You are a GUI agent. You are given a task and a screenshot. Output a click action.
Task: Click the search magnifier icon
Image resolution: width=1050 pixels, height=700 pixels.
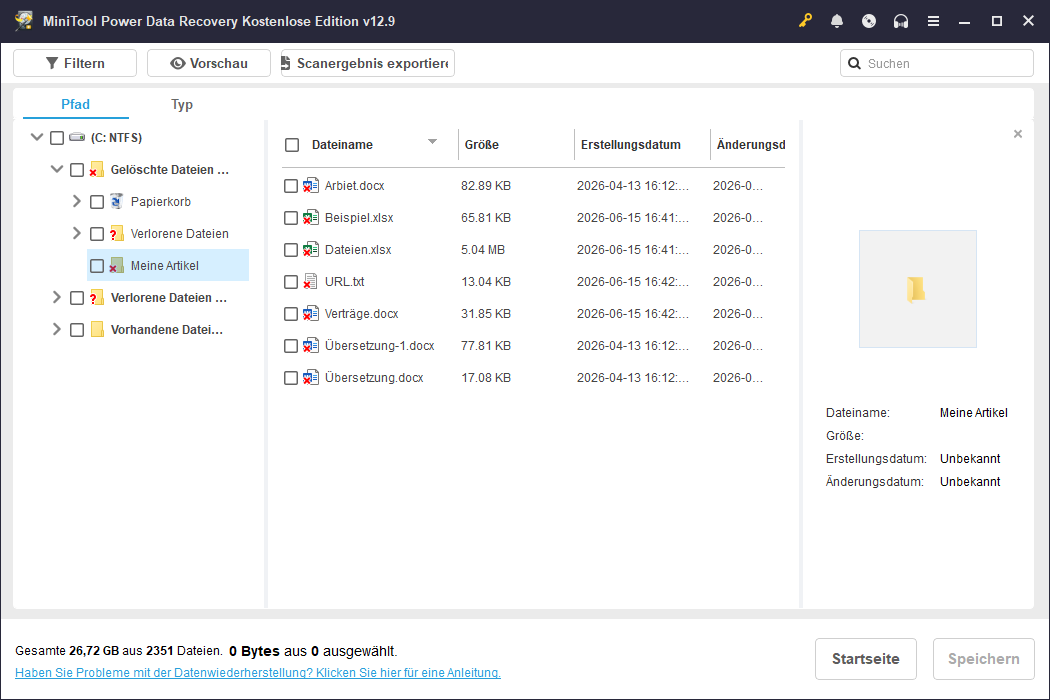tap(854, 64)
